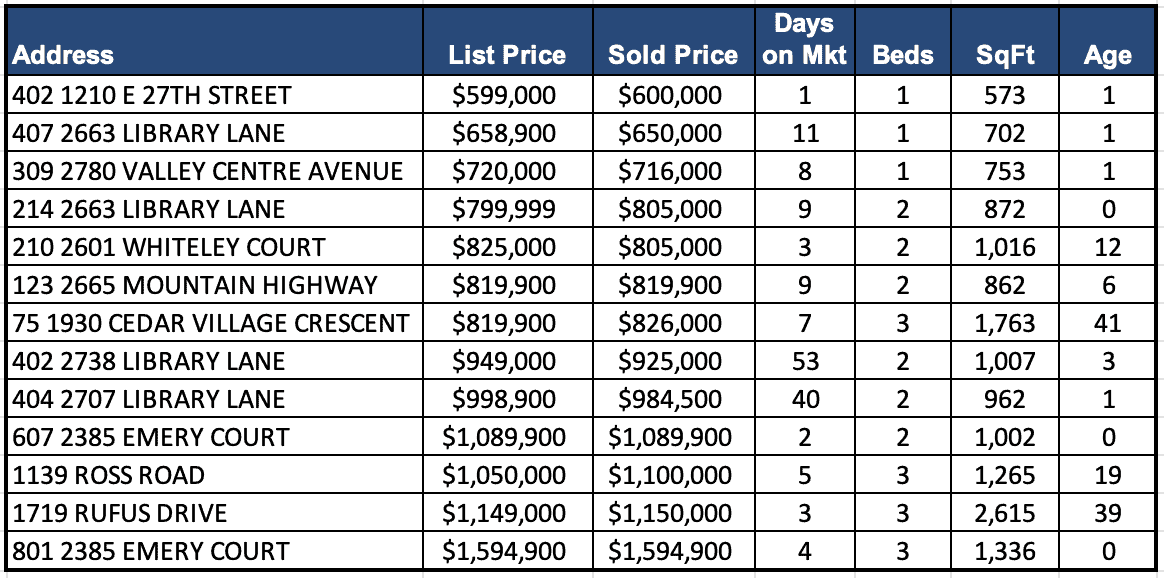Select the Days on Mkt header
This screenshot has height=578, width=1164.
pyautogui.click(x=804, y=40)
